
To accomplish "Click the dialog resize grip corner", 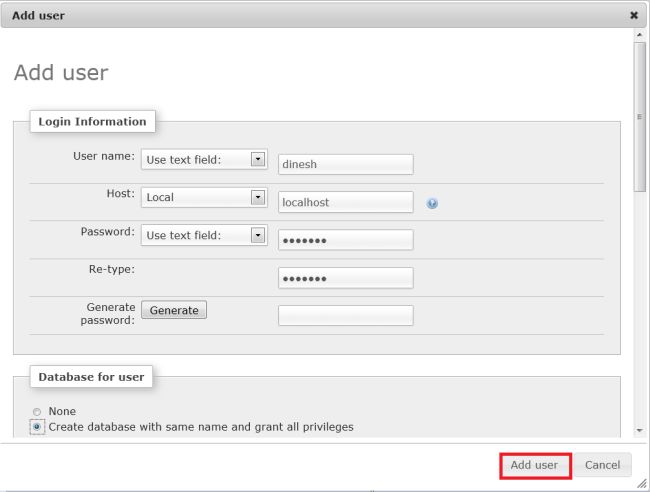I will (643, 484).
